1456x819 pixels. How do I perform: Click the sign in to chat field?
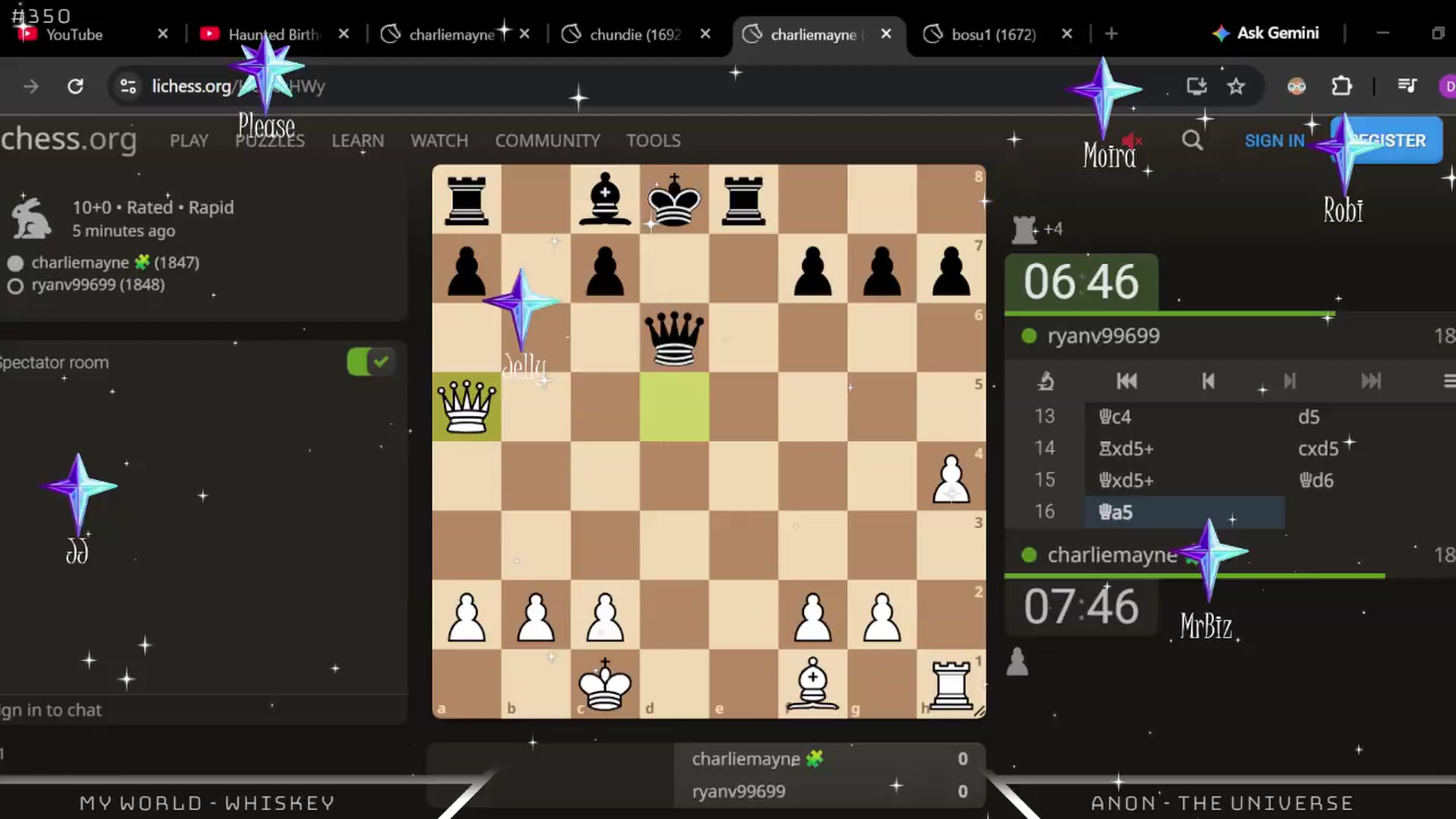203,710
